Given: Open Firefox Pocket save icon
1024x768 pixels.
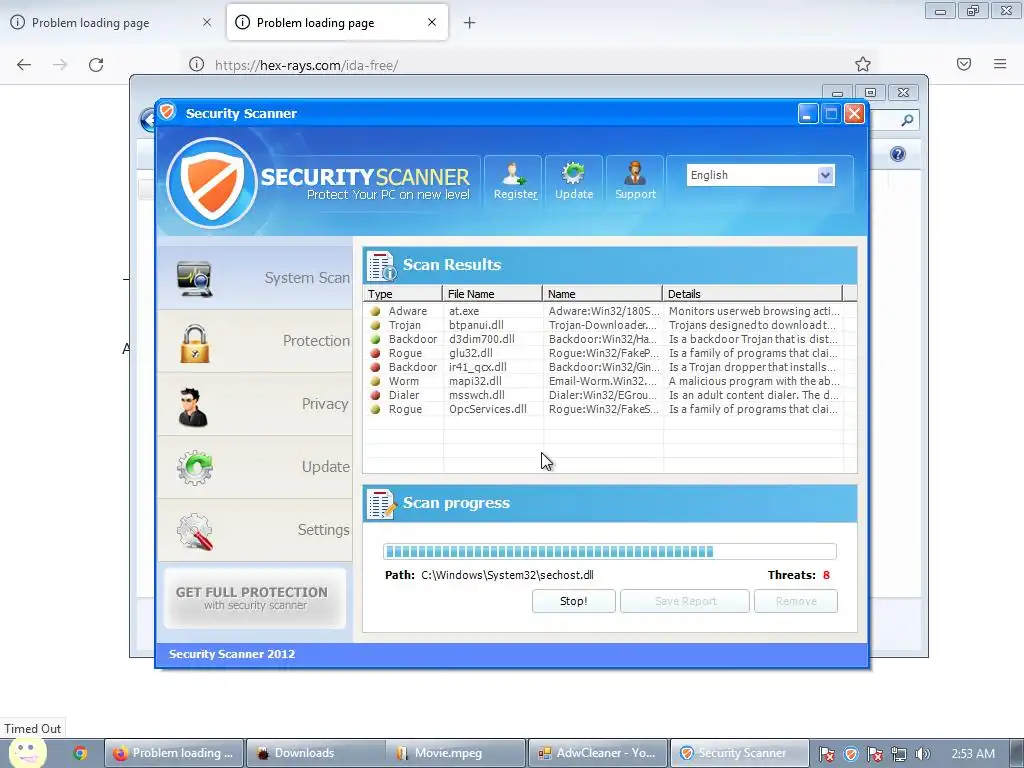Looking at the screenshot, I should tap(964, 64).
